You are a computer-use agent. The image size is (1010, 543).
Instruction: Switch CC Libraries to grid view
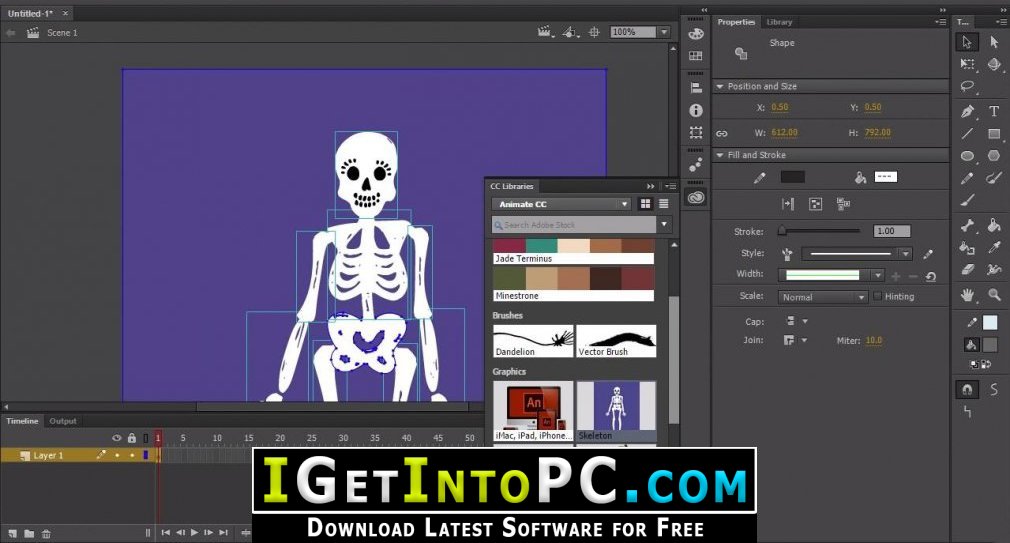[645, 204]
